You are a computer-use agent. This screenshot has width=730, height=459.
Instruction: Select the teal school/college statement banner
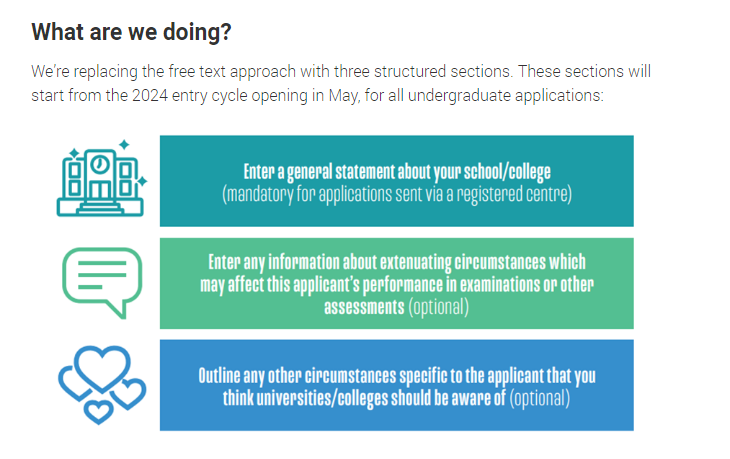[396, 181]
